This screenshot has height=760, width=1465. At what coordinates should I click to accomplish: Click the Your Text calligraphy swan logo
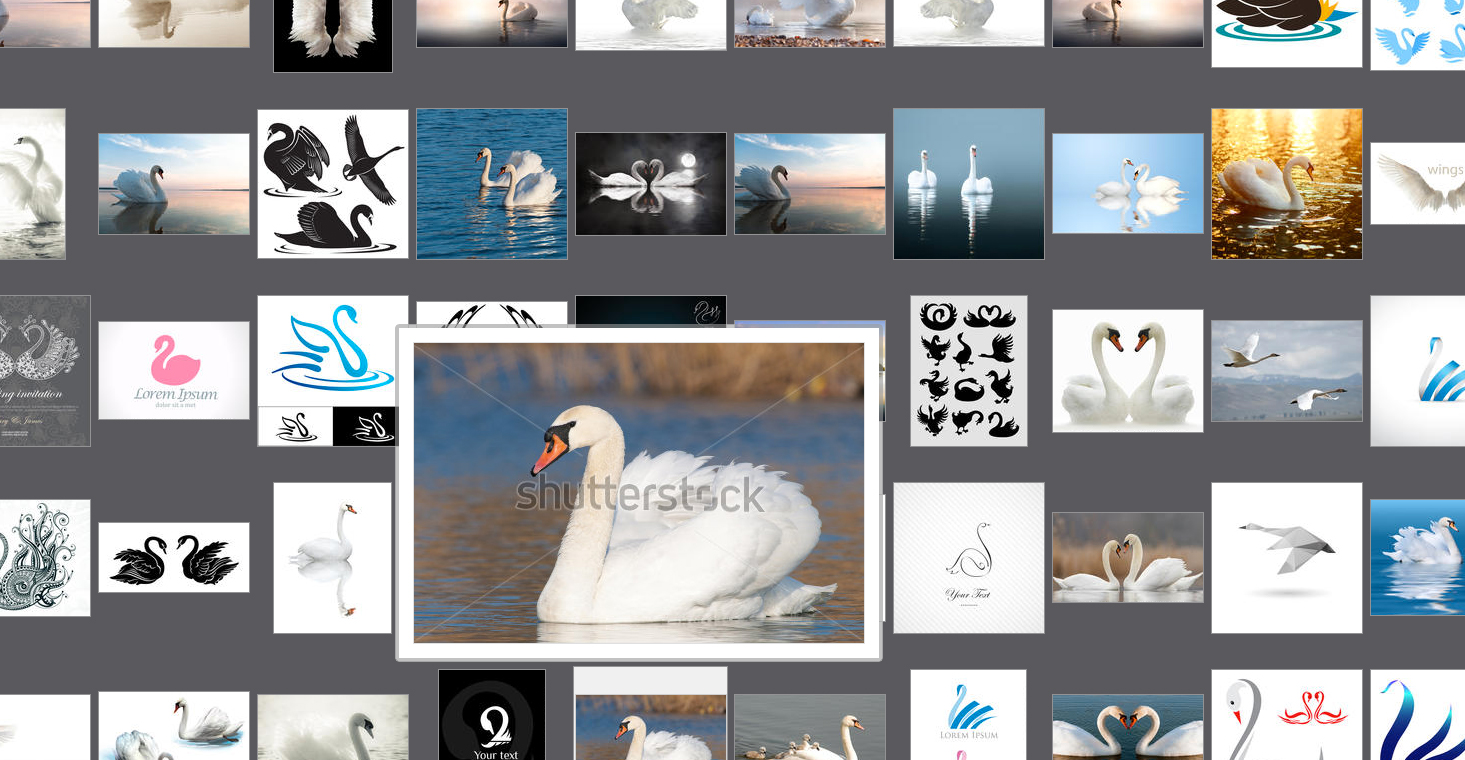[968, 557]
